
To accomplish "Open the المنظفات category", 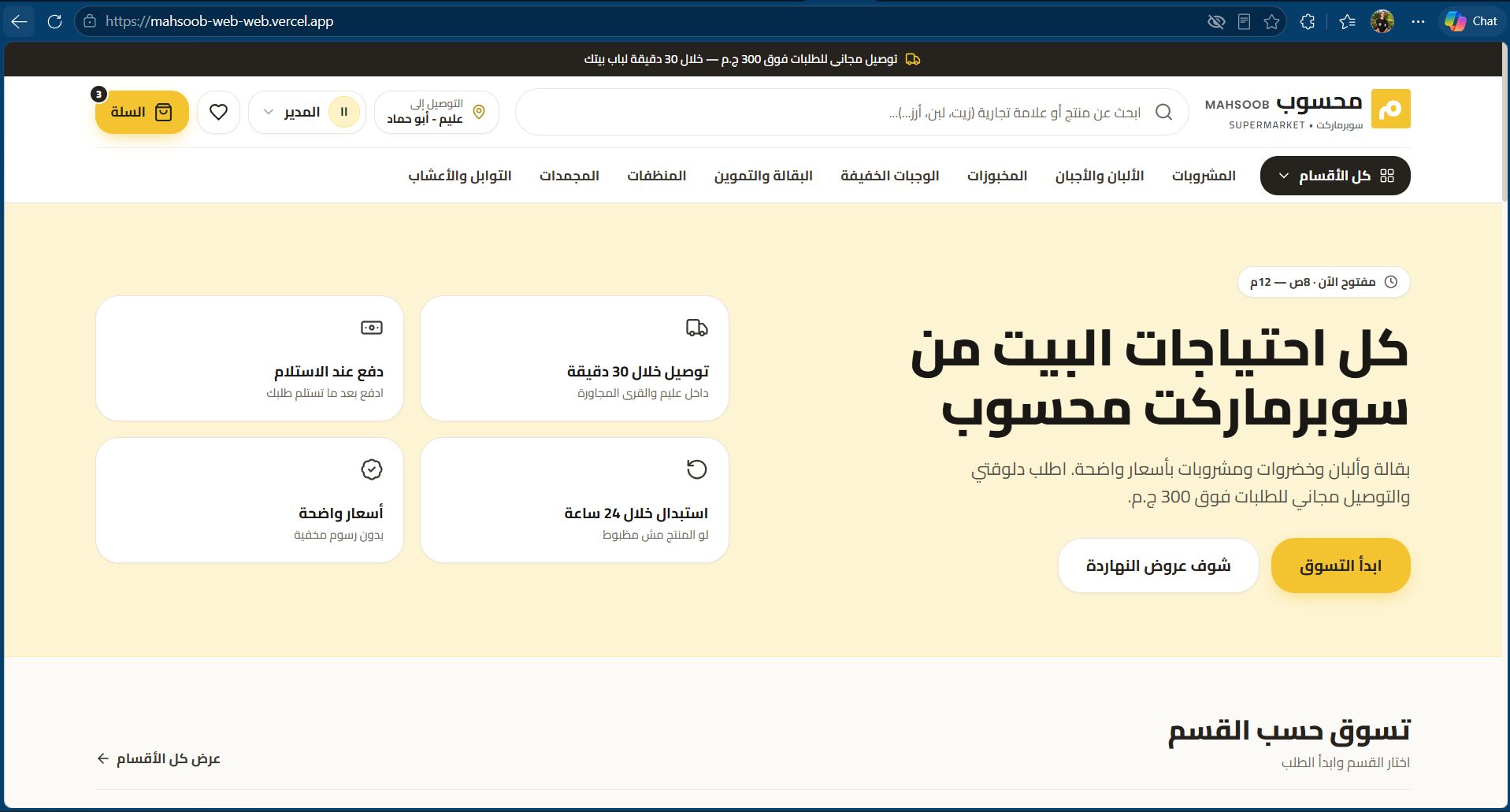I will [x=657, y=176].
